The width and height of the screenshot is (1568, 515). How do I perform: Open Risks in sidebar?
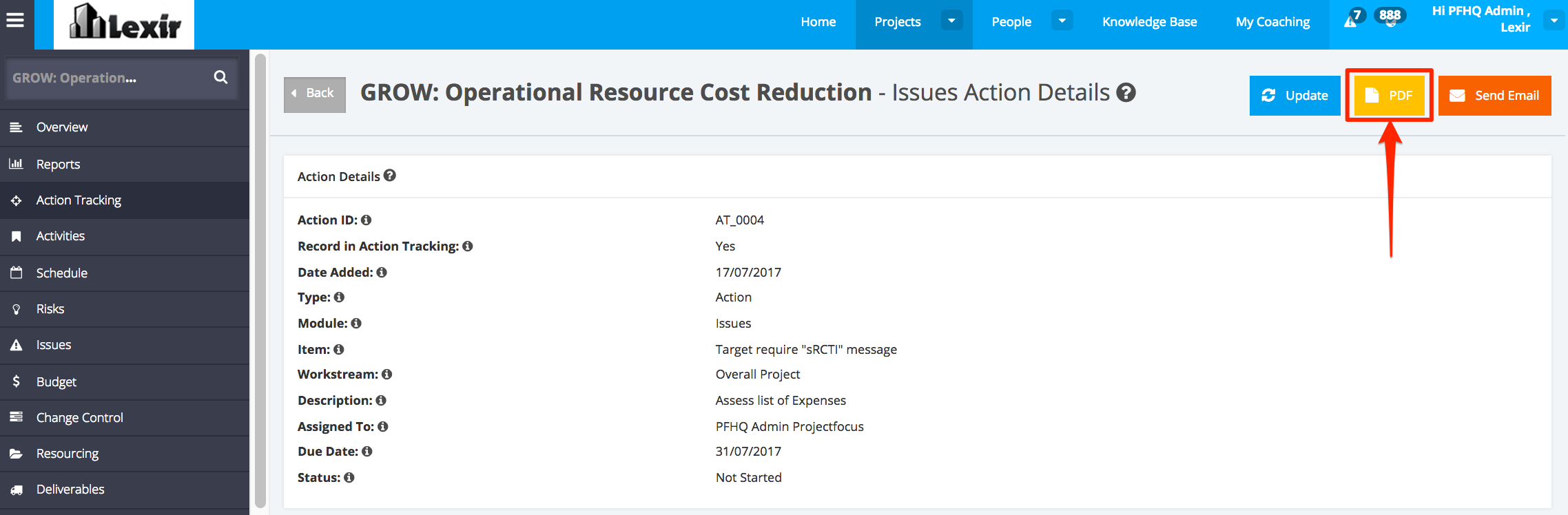pos(125,309)
